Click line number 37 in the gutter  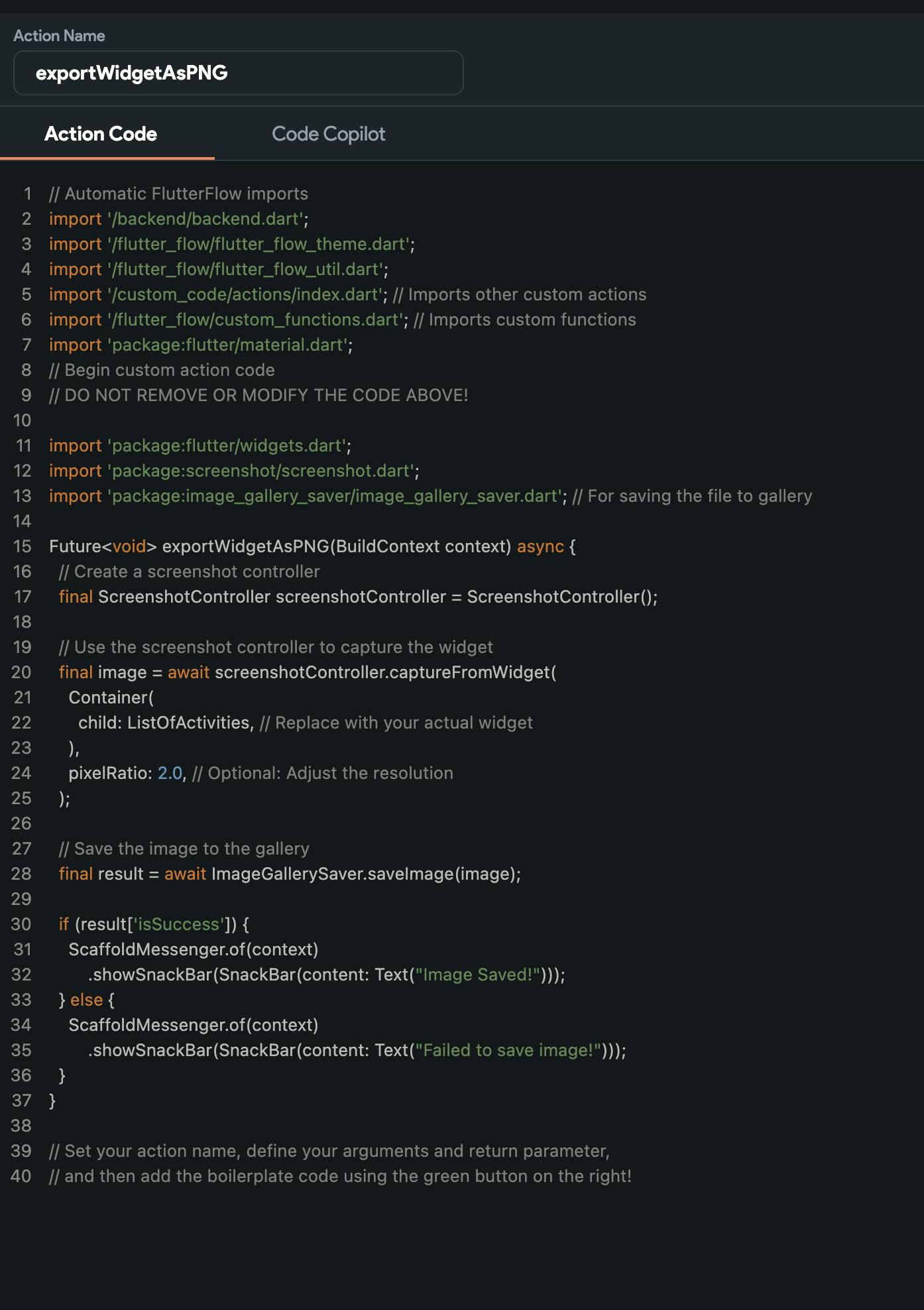22,1101
